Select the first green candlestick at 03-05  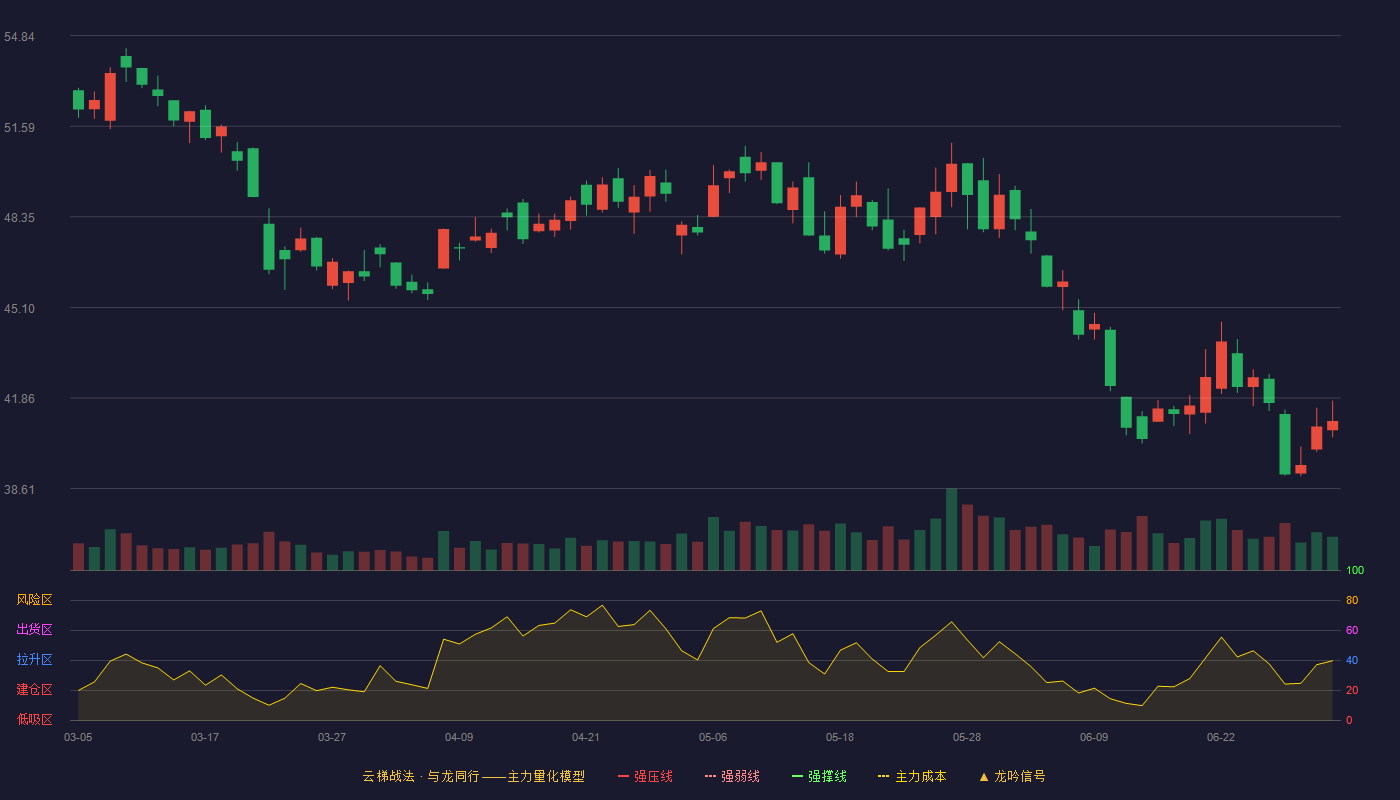coord(78,100)
